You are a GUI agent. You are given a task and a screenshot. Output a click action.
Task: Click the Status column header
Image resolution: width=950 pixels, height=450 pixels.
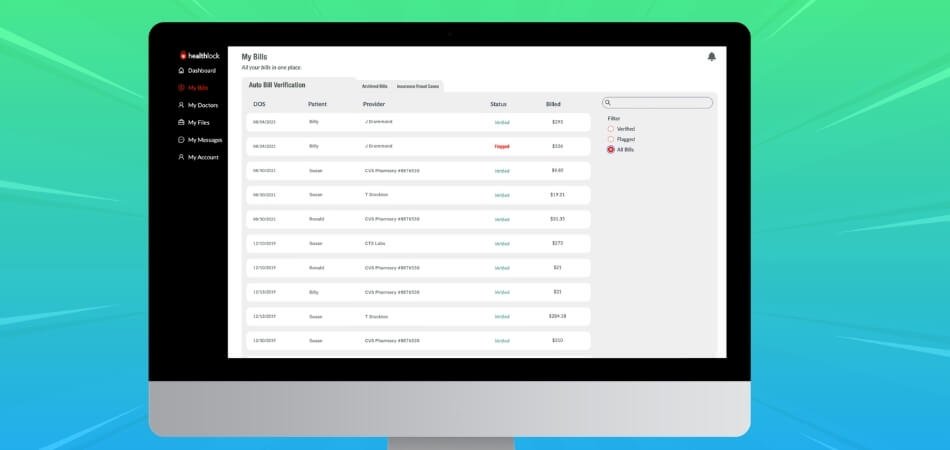(x=498, y=104)
